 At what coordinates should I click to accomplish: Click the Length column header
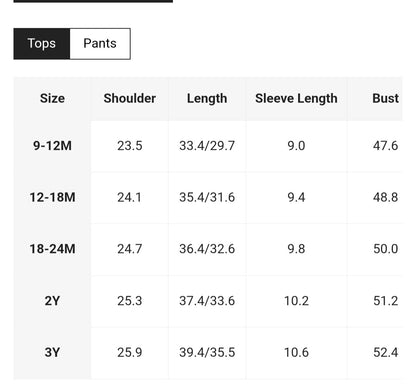coord(207,99)
